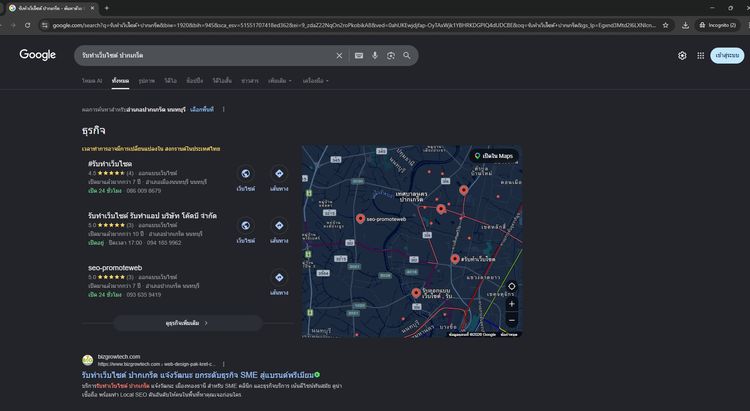The image size is (750, 411).
Task: Switch to the รูปภาพ tab
Action: tap(147, 80)
